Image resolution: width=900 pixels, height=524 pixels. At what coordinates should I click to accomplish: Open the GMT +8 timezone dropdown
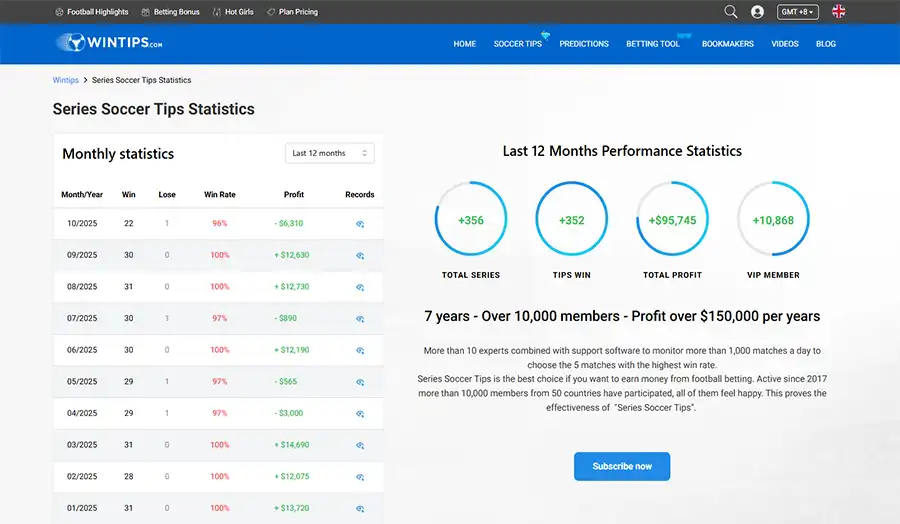798,12
